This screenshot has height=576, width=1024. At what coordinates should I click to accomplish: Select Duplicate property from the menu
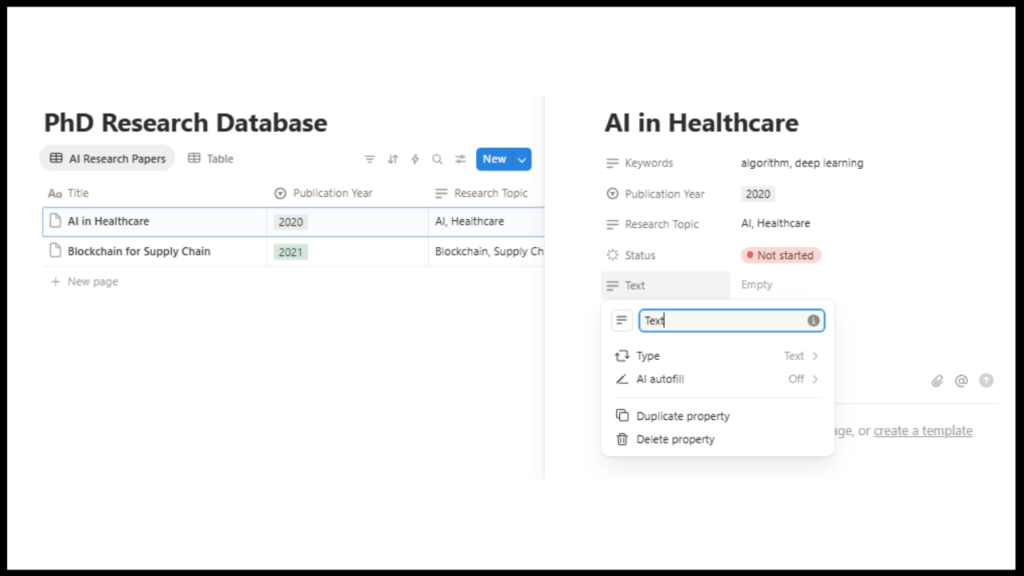[x=683, y=416]
